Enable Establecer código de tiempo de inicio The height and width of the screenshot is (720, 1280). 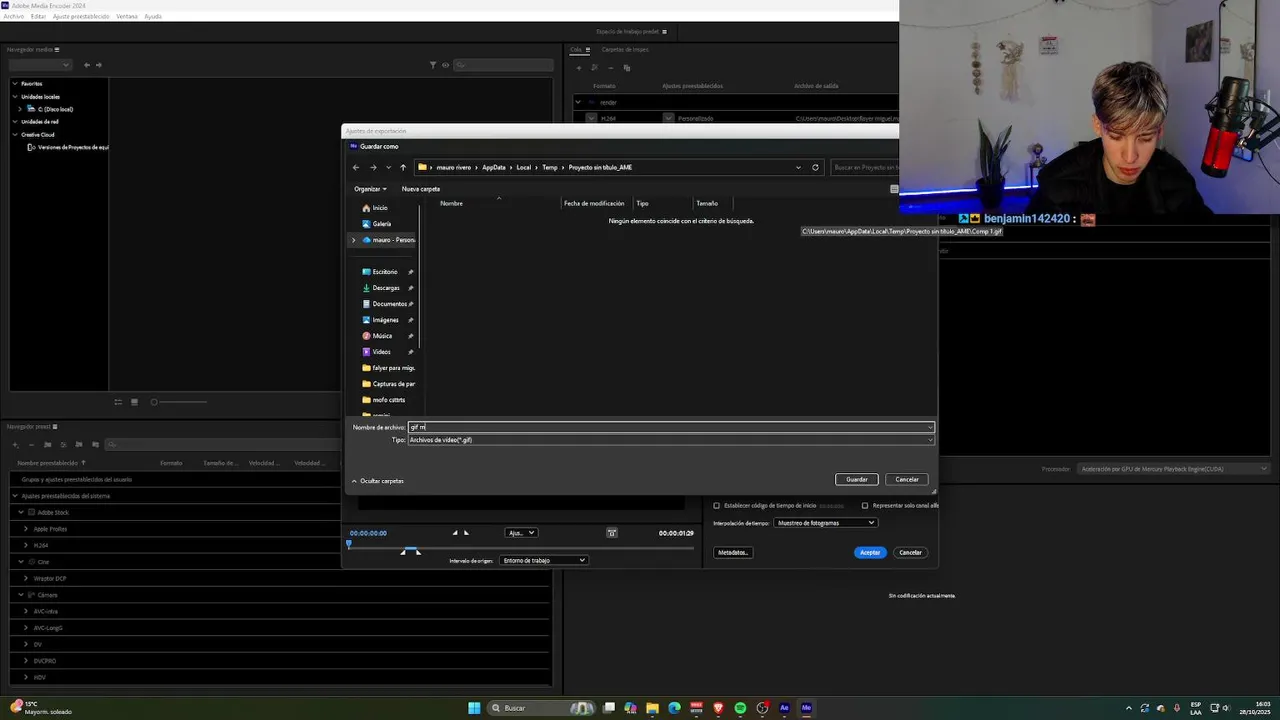pos(716,506)
